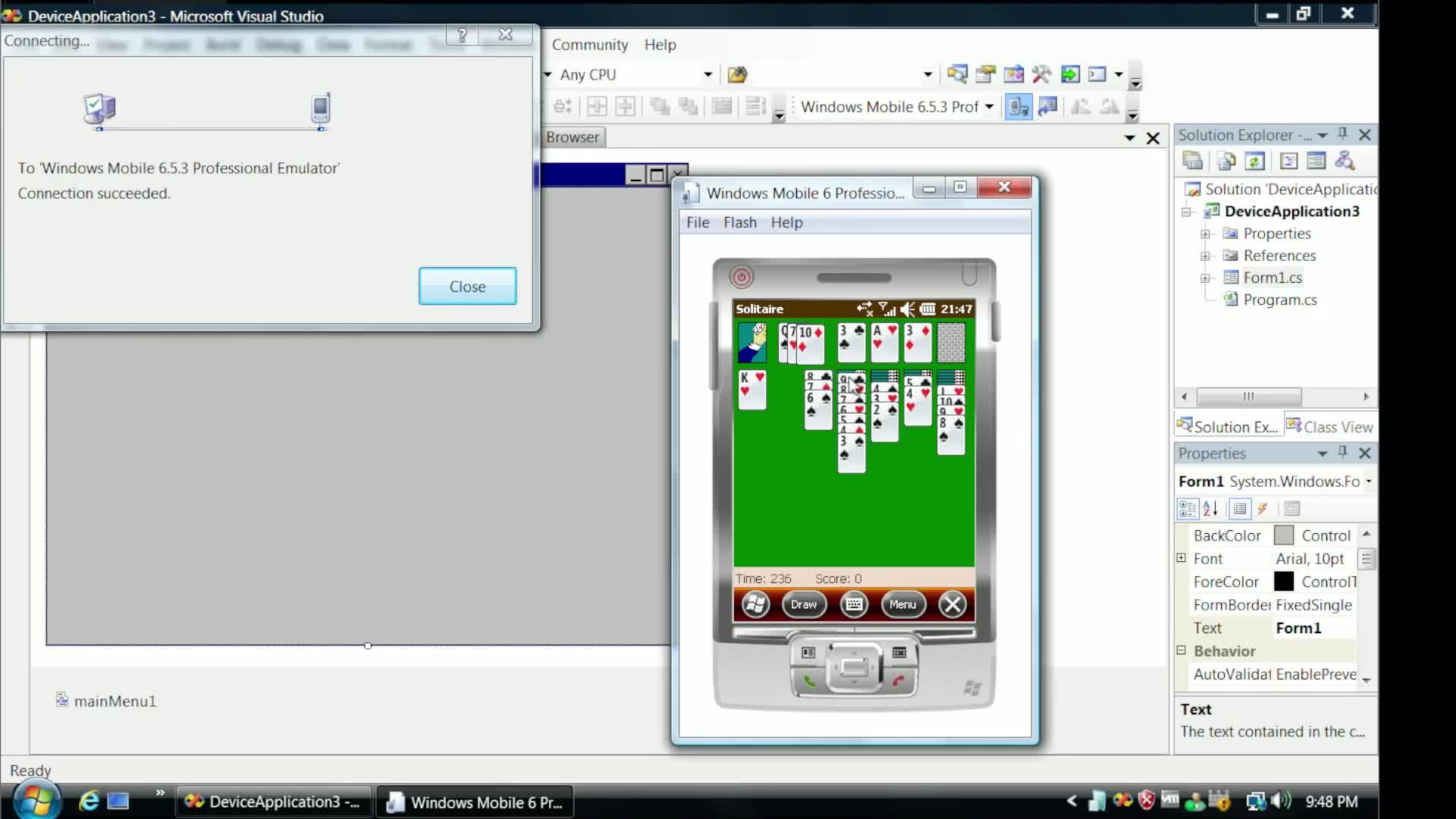Click the Solution Explorer Properties icon
The image size is (1456, 819).
pos(1193,161)
